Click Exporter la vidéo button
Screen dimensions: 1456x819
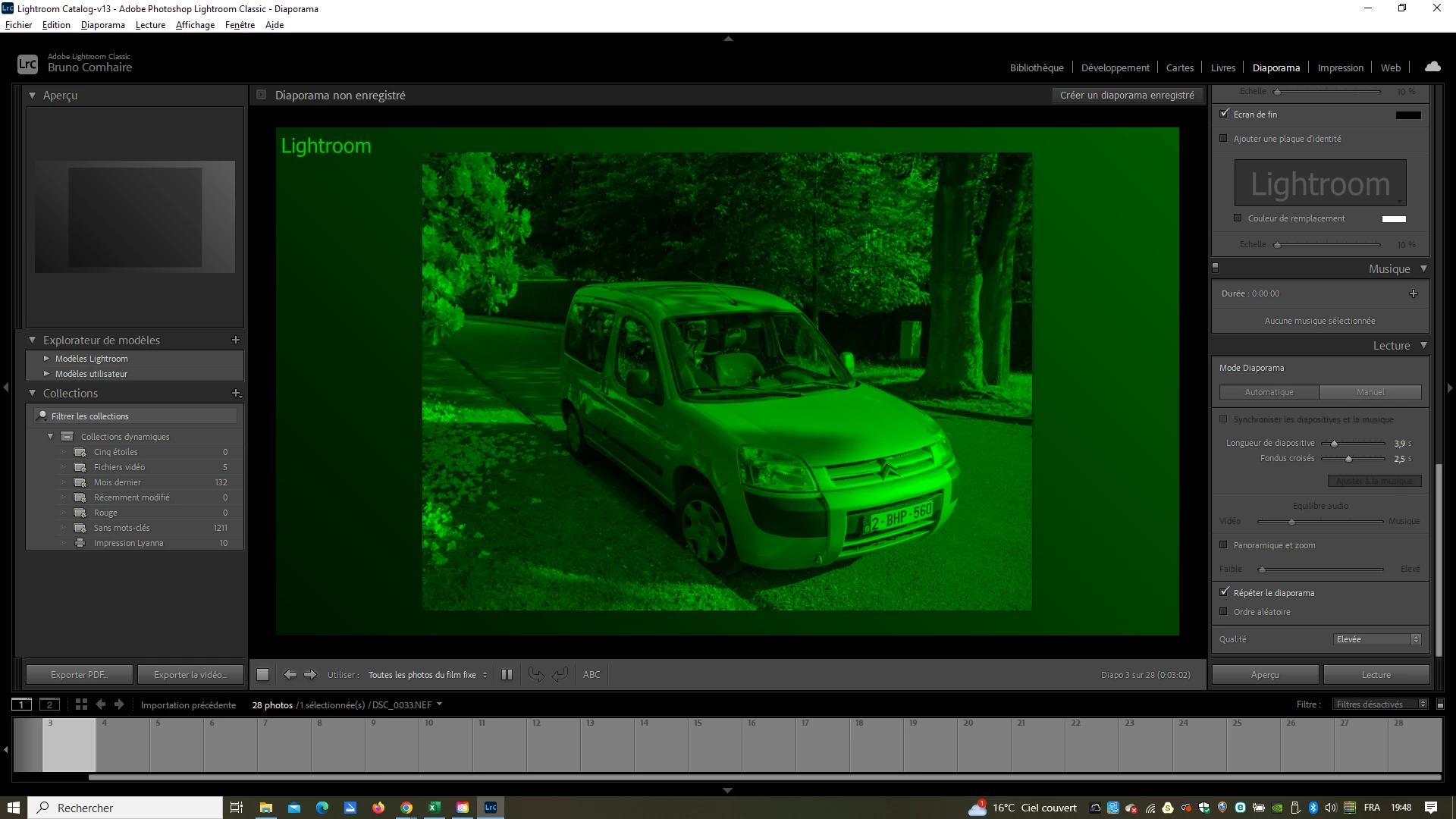(190, 674)
